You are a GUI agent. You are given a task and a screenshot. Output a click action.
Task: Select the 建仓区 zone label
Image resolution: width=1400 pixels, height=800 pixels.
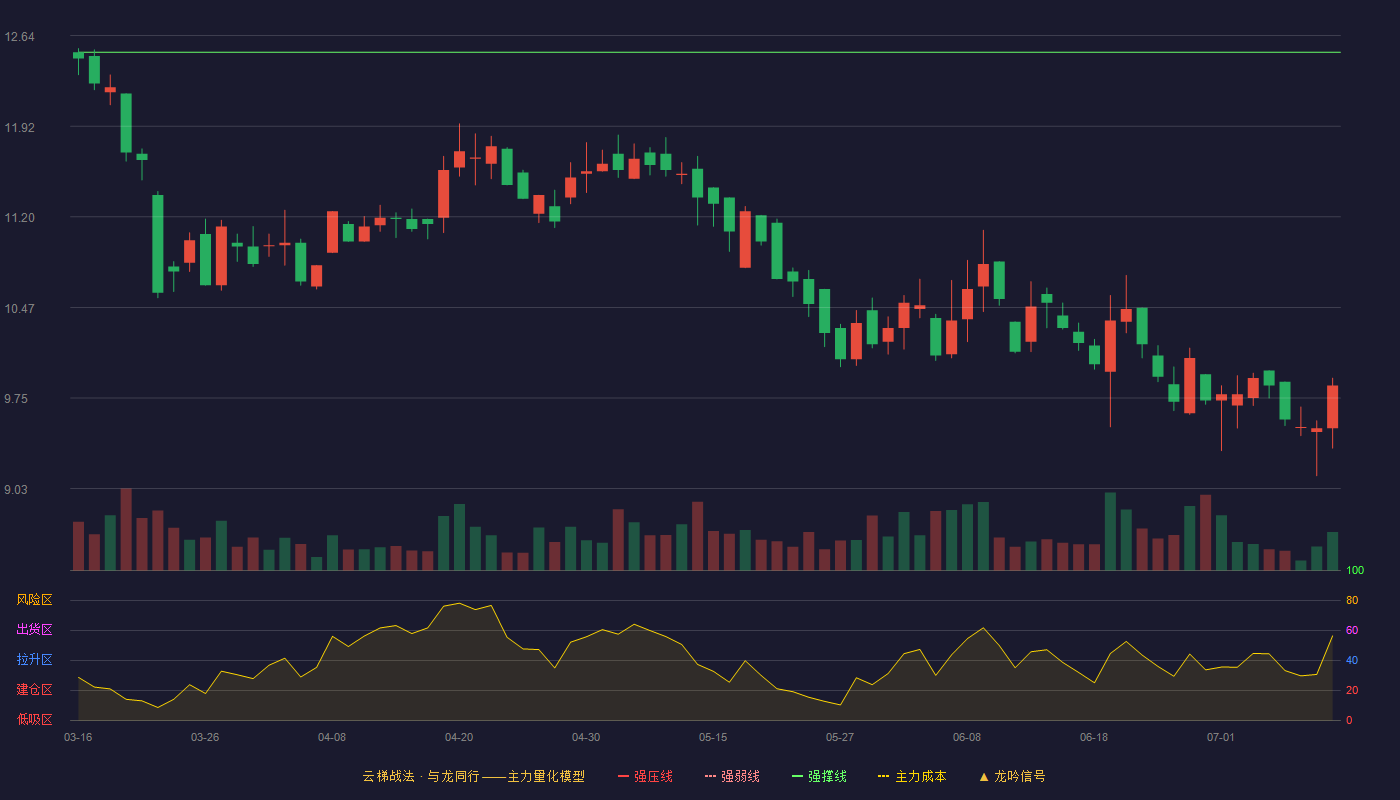tap(34, 690)
